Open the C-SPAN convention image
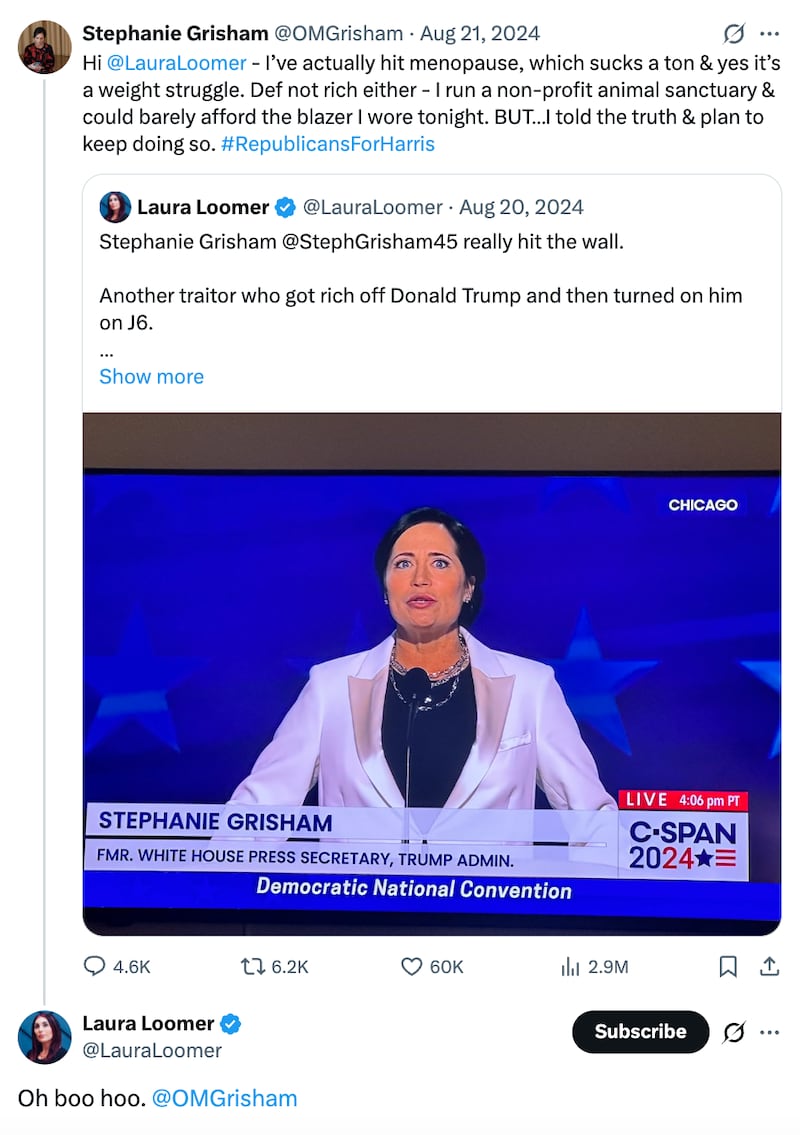The width and height of the screenshot is (800, 1135). [431, 674]
